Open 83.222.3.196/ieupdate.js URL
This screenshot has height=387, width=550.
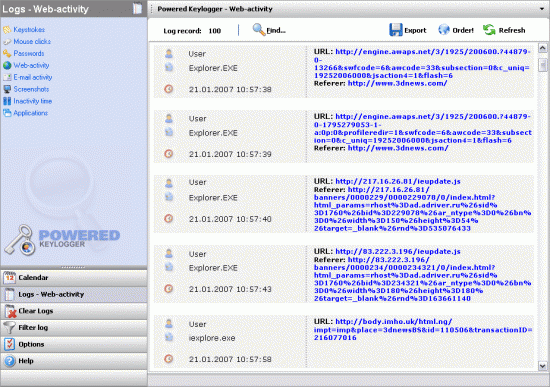[x=398, y=252]
